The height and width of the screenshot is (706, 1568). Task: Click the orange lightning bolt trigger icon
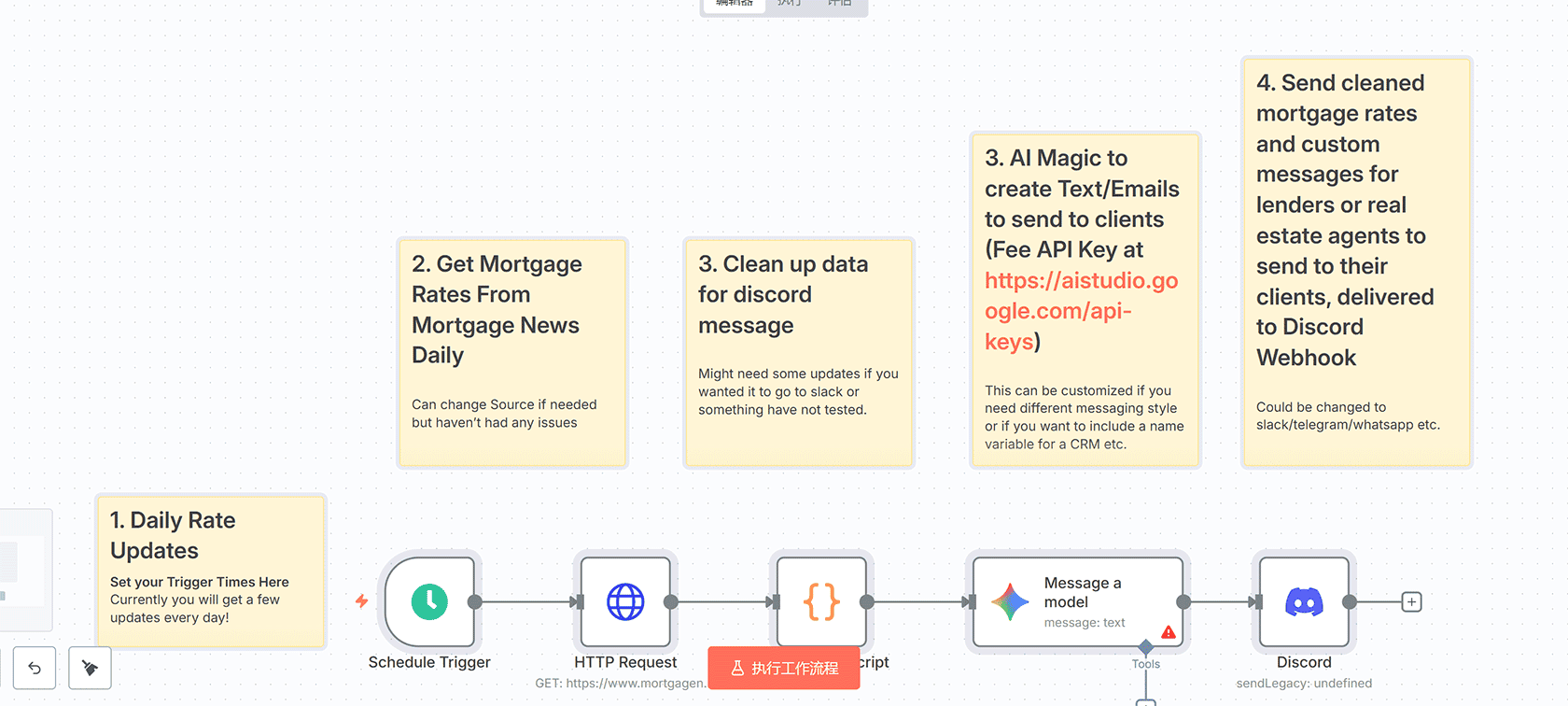pos(362,601)
